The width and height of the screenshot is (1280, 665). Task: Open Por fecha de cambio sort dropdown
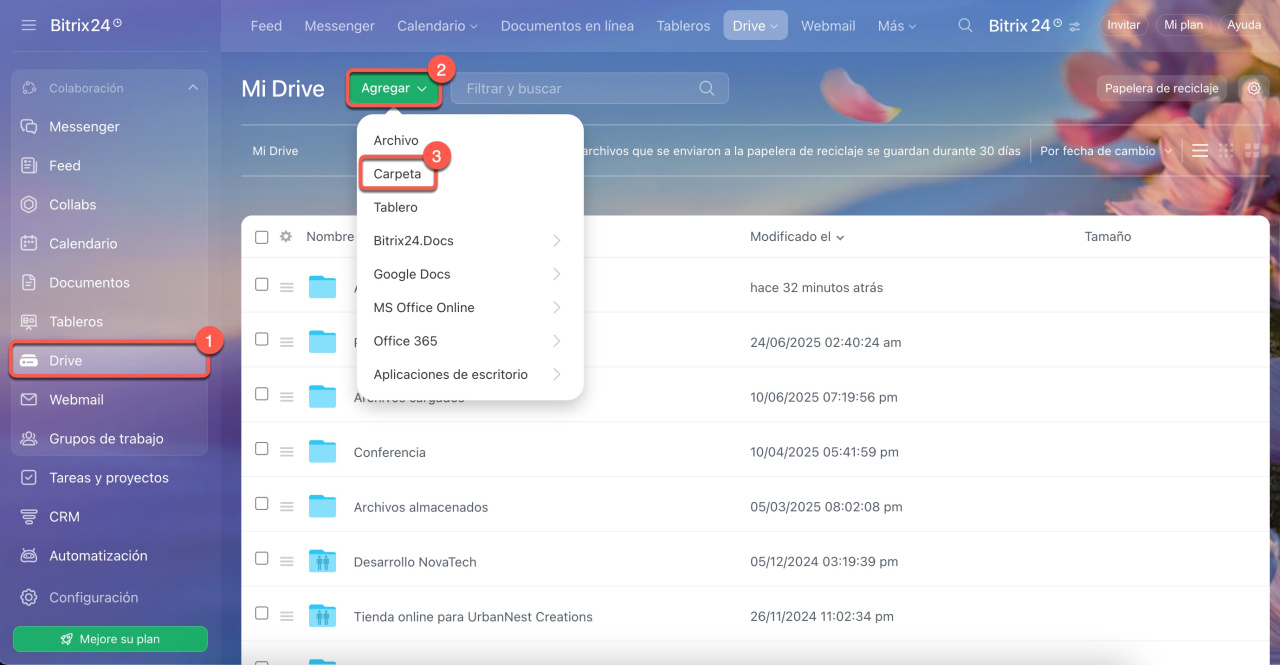pyautogui.click(x=1106, y=151)
